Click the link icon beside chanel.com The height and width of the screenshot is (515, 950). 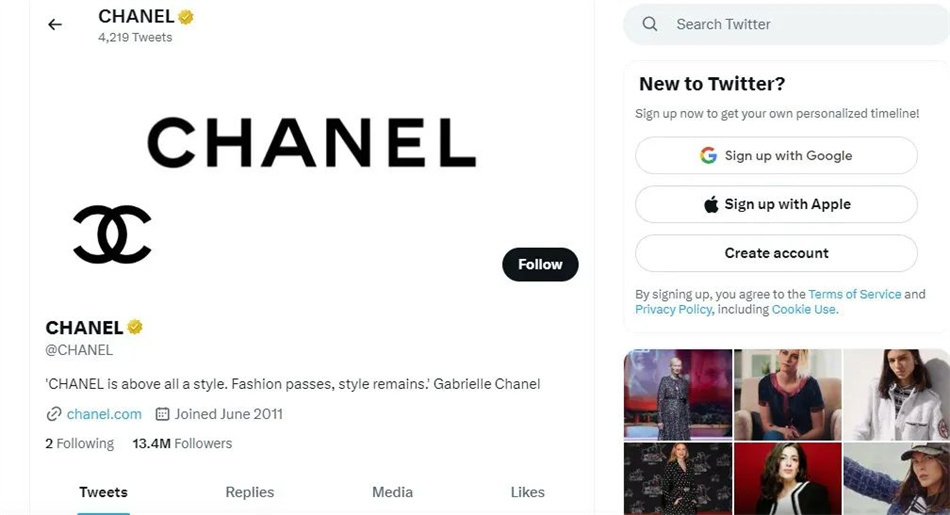click(x=54, y=414)
